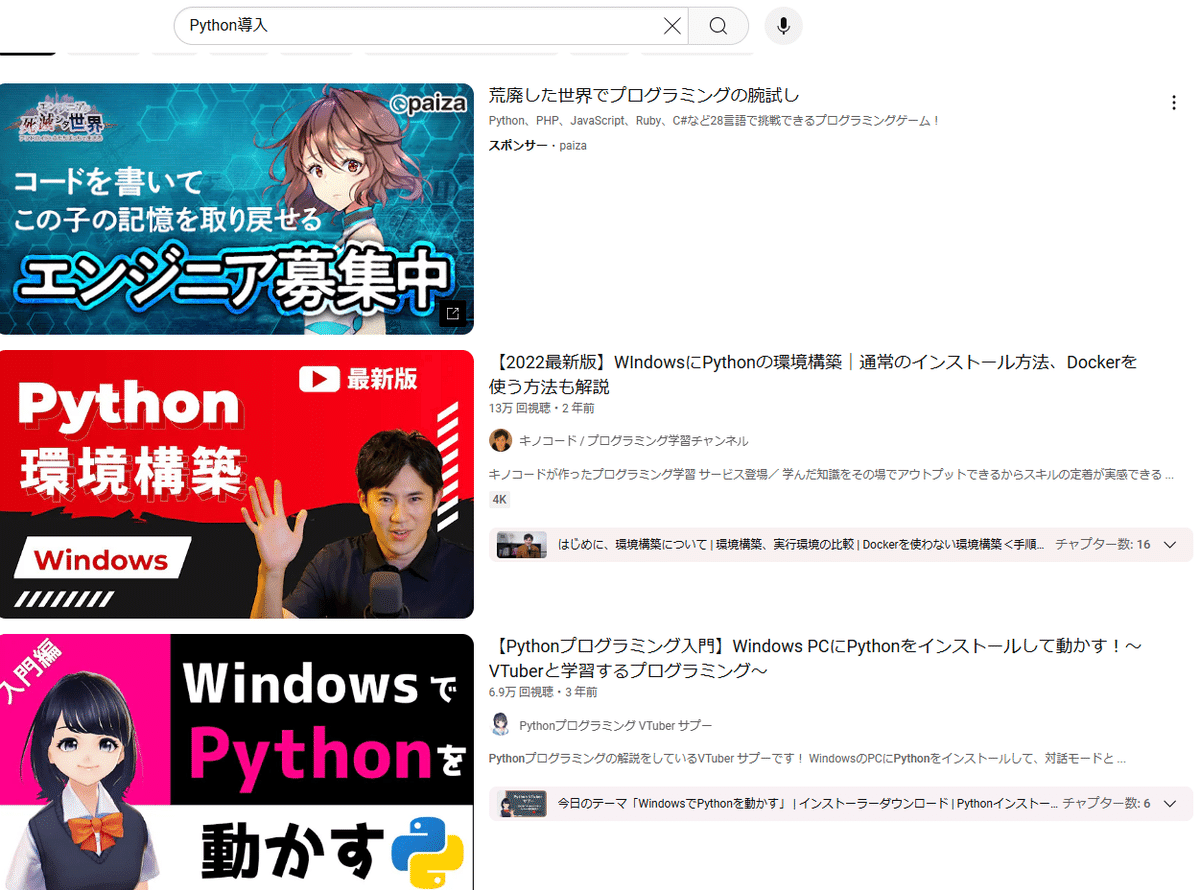This screenshot has width=1200, height=890.
Task: Open the ad title 荒廃した世界でプログラミングの腕試し
Action: point(644,96)
